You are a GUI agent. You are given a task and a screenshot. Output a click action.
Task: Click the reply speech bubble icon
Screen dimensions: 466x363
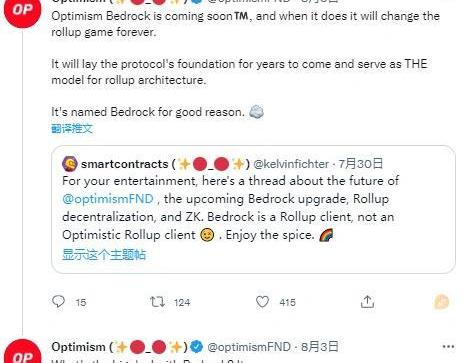pyautogui.click(x=58, y=302)
